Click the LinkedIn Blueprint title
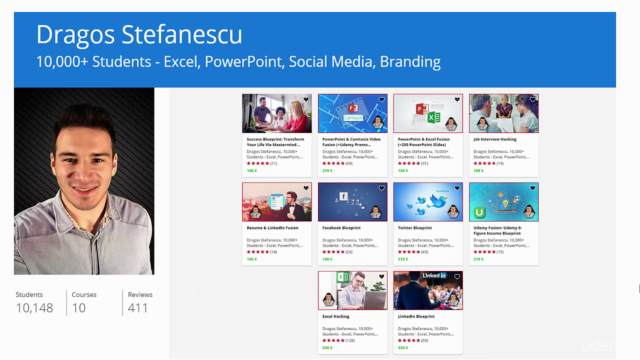The height and width of the screenshot is (360, 640). pos(416,316)
